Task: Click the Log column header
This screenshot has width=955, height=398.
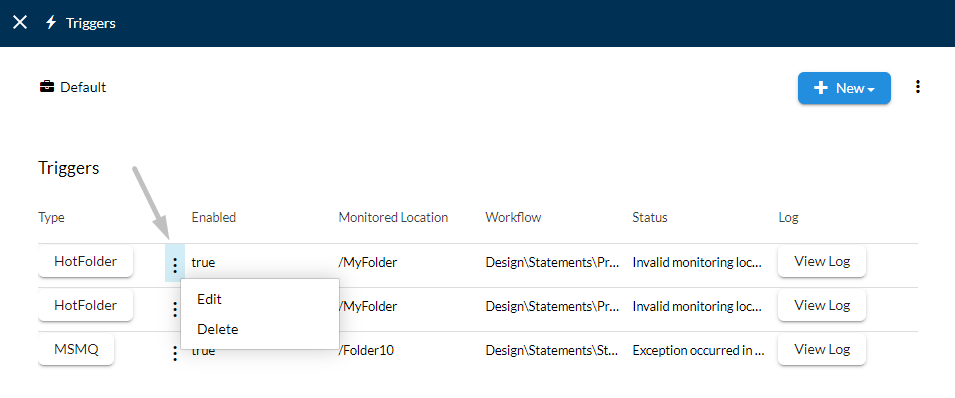Action: pyautogui.click(x=788, y=218)
